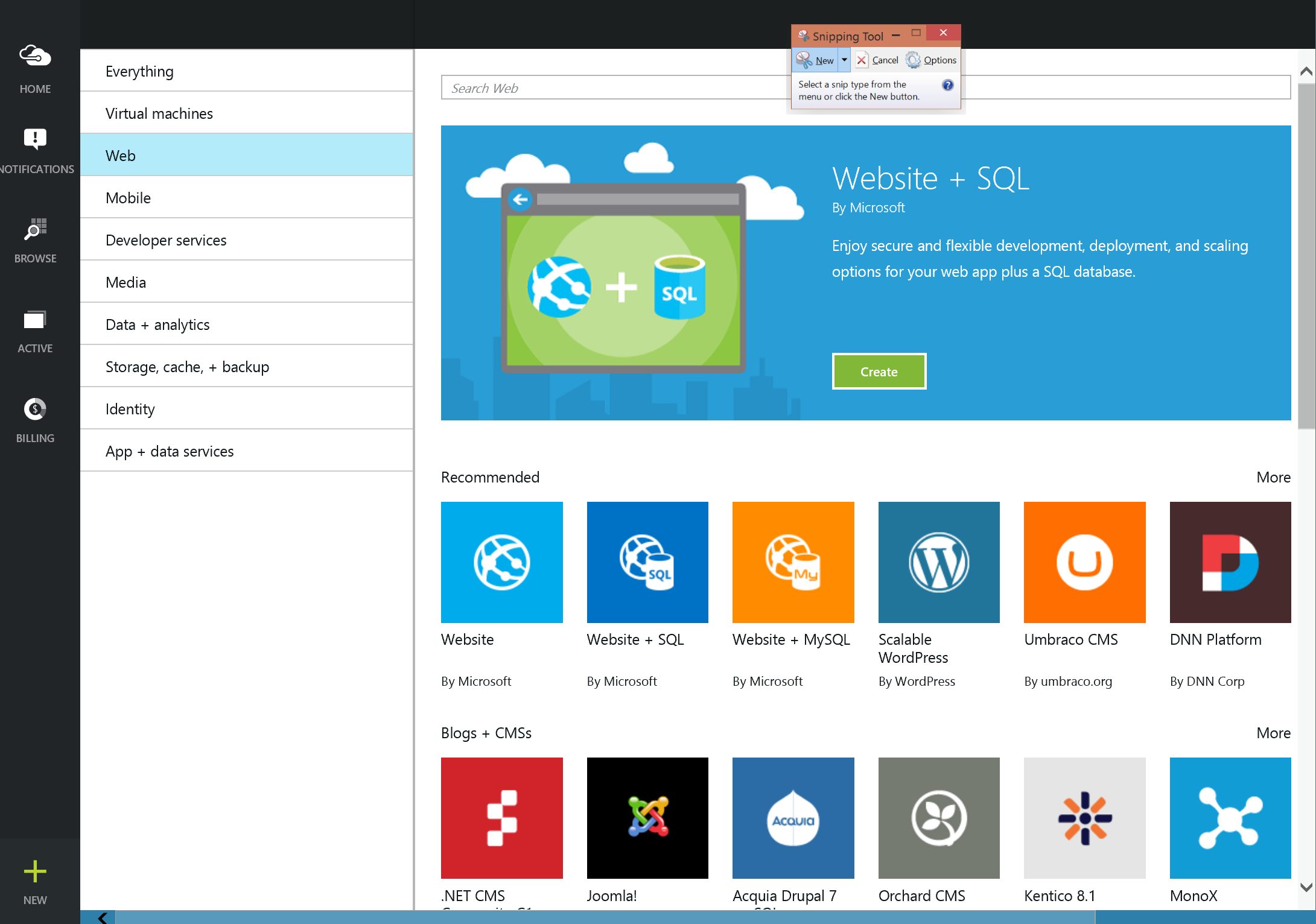The width and height of the screenshot is (1316, 924).
Task: Click the green NEW plus icon
Action: [x=35, y=872]
